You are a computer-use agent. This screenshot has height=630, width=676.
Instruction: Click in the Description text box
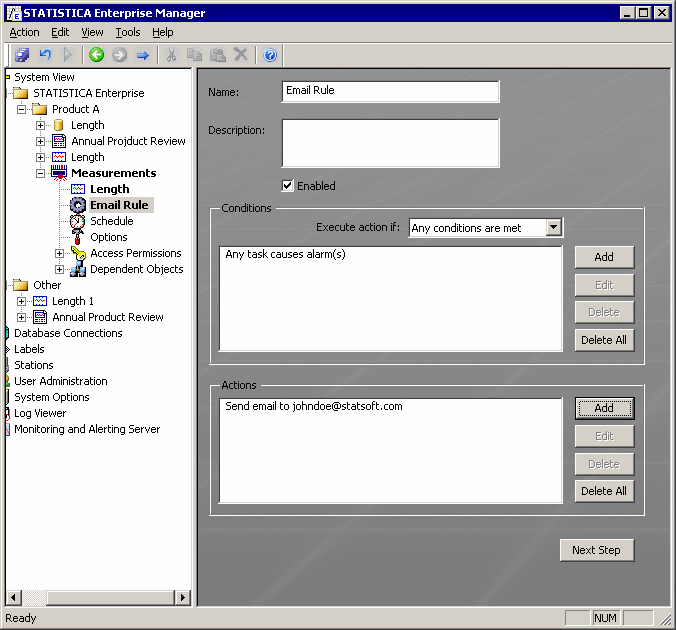(390, 143)
